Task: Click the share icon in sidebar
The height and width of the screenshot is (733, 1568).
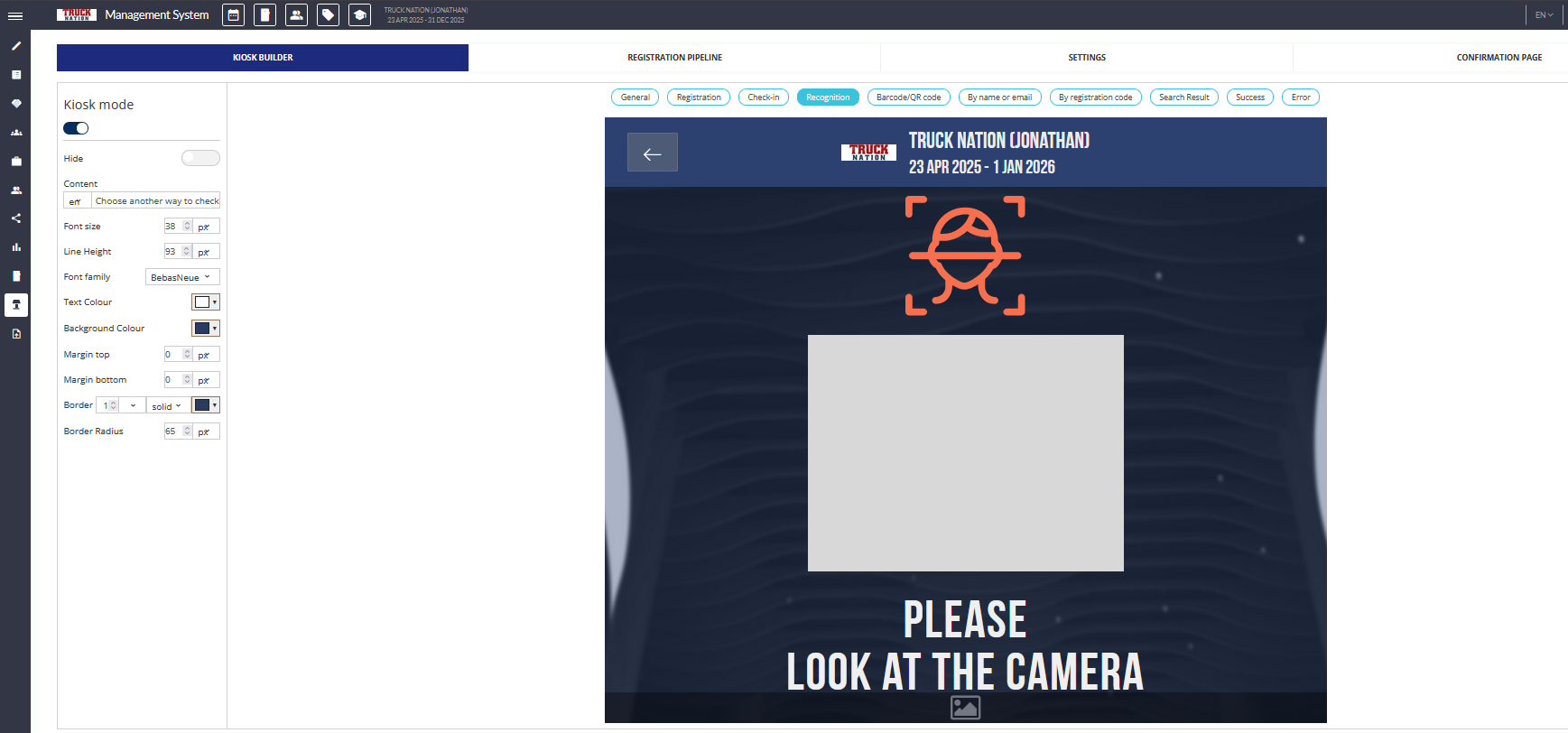Action: (16, 218)
